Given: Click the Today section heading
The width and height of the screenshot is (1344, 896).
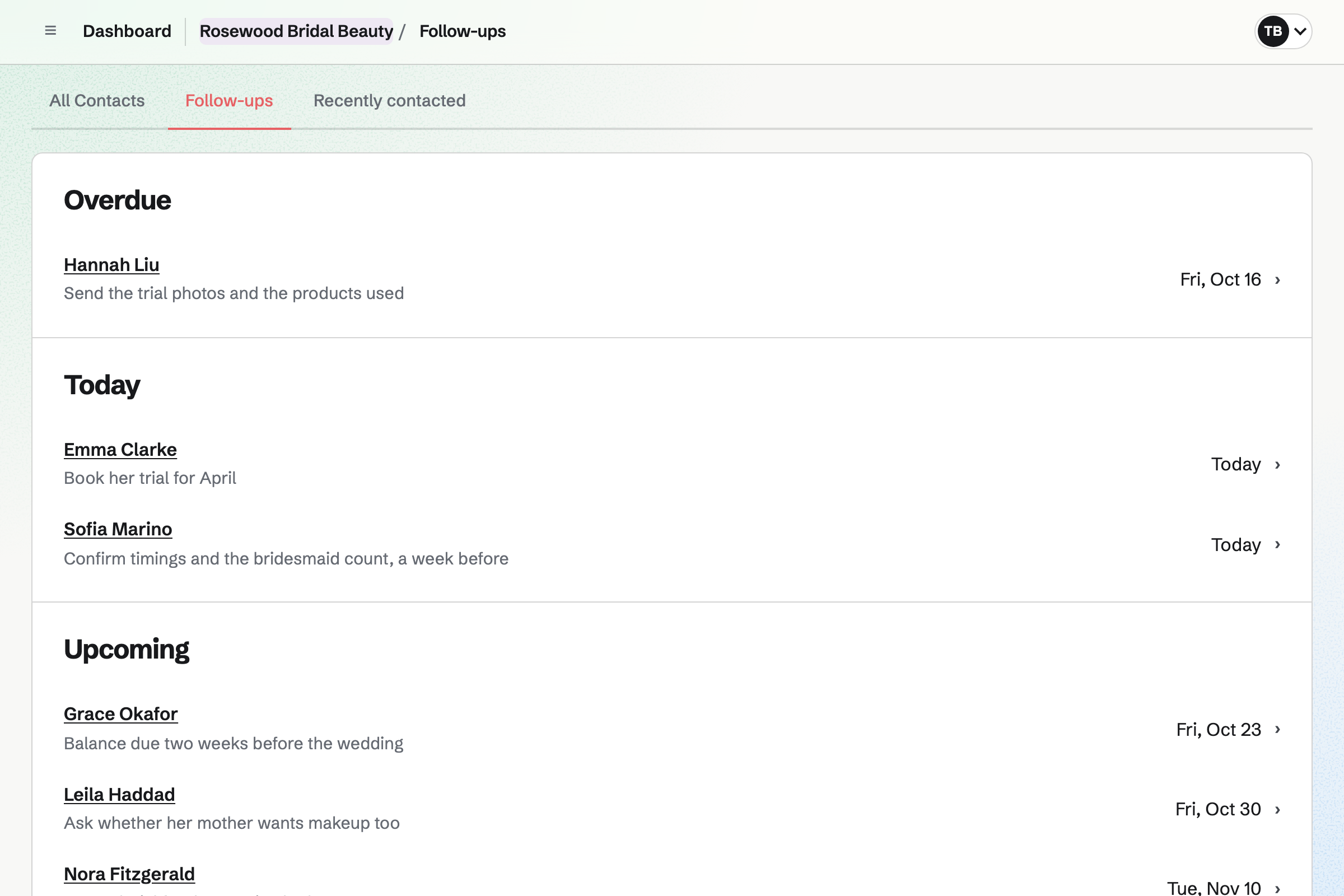Looking at the screenshot, I should [x=102, y=385].
